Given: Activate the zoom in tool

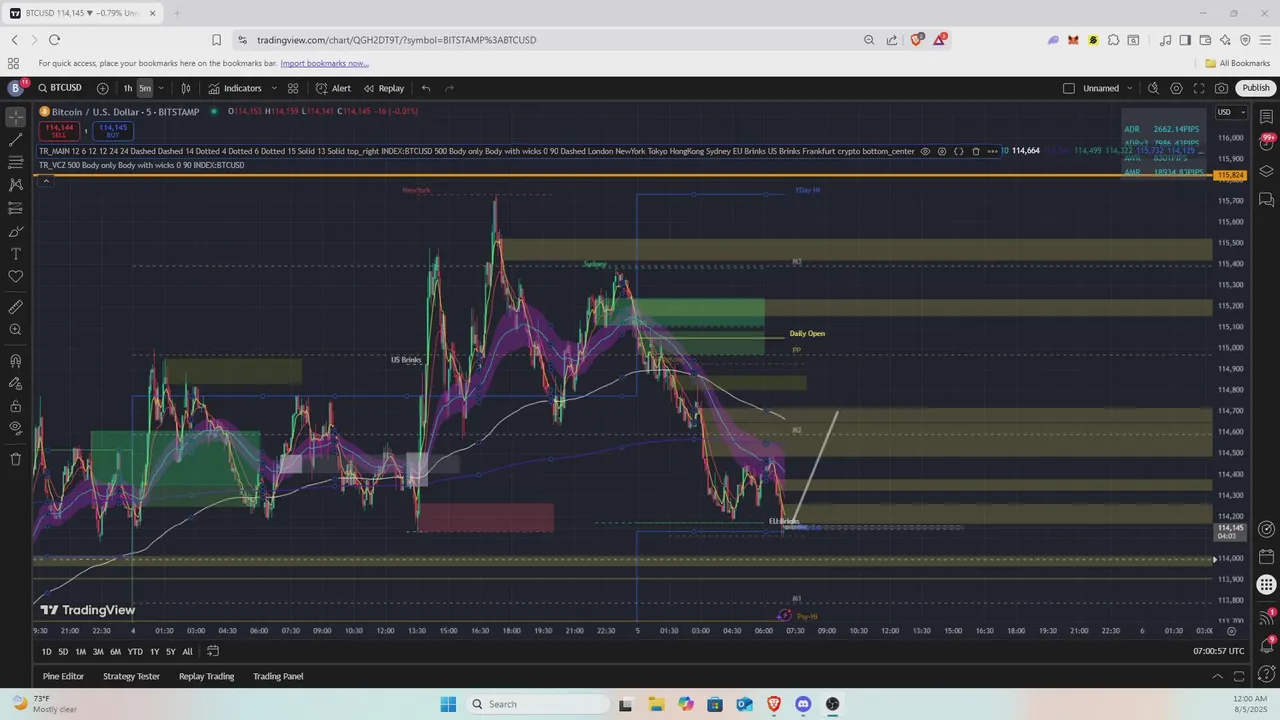Looking at the screenshot, I should (x=15, y=330).
